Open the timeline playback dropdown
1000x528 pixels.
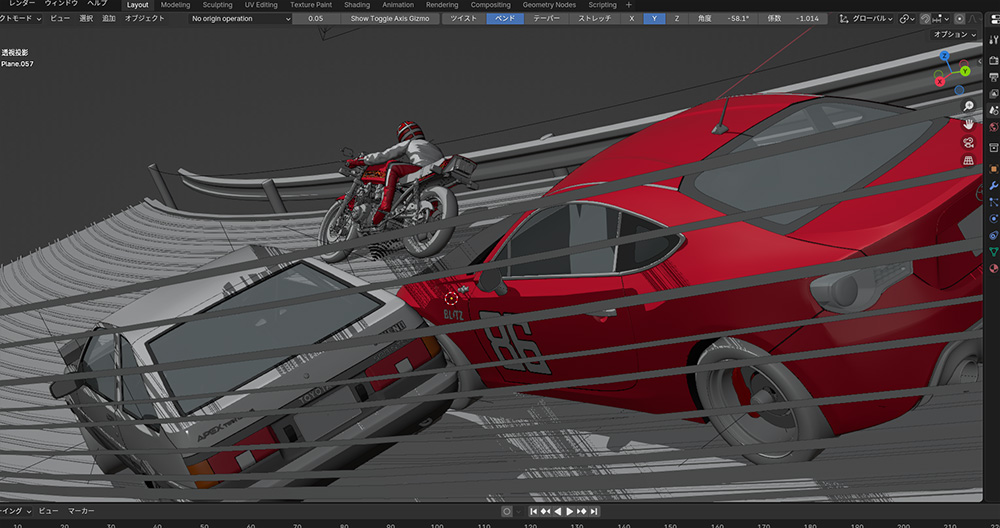(17, 511)
